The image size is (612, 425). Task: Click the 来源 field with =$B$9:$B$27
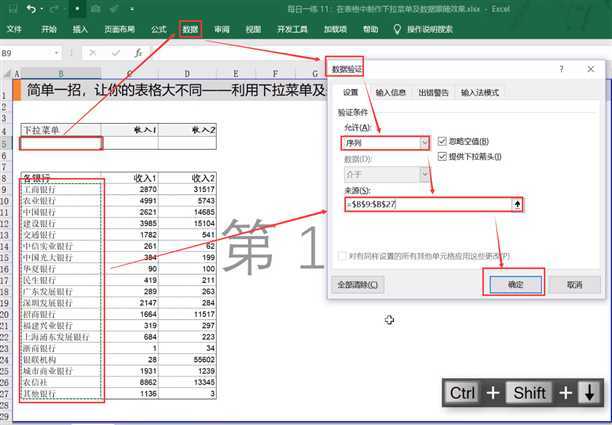(428, 204)
